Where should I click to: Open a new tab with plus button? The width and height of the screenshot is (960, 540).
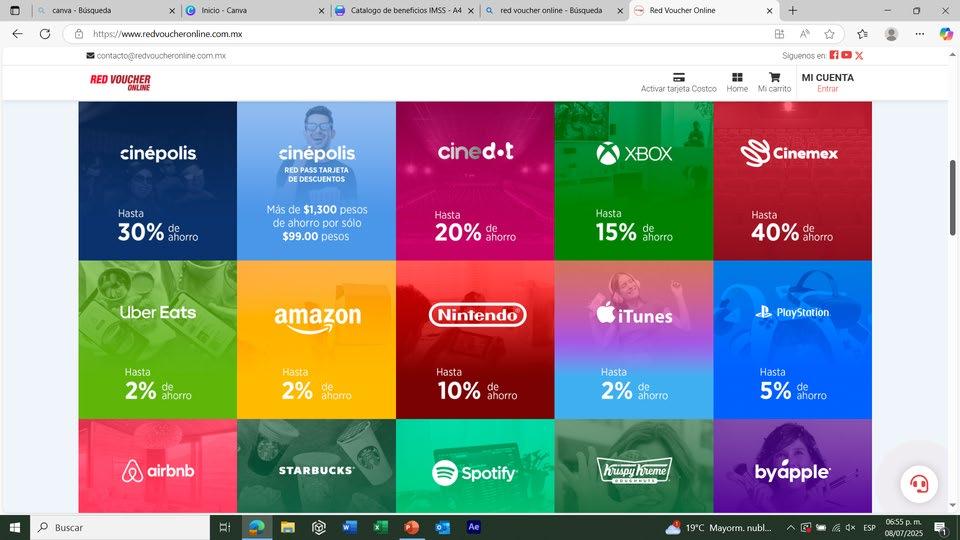tap(792, 10)
